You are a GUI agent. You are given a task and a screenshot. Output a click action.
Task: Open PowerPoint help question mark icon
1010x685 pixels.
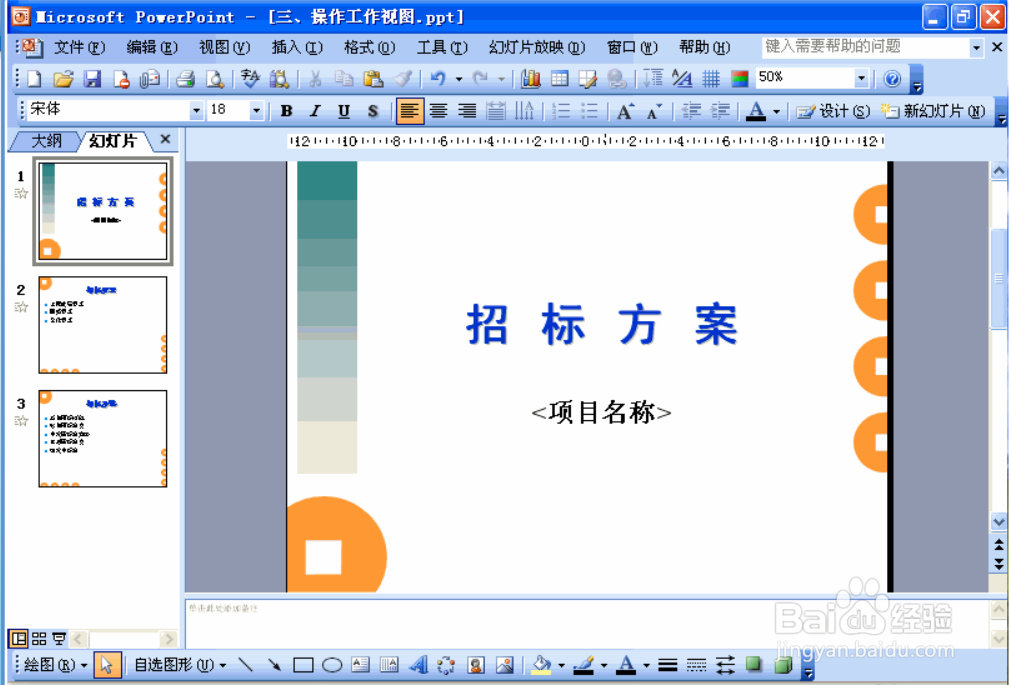(892, 79)
